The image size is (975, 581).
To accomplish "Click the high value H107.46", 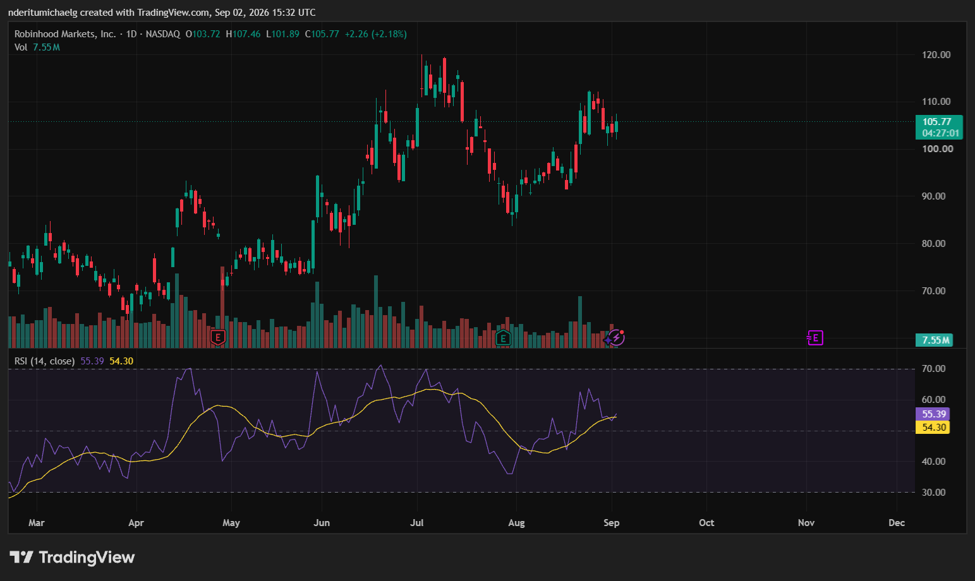I will pyautogui.click(x=243, y=34).
